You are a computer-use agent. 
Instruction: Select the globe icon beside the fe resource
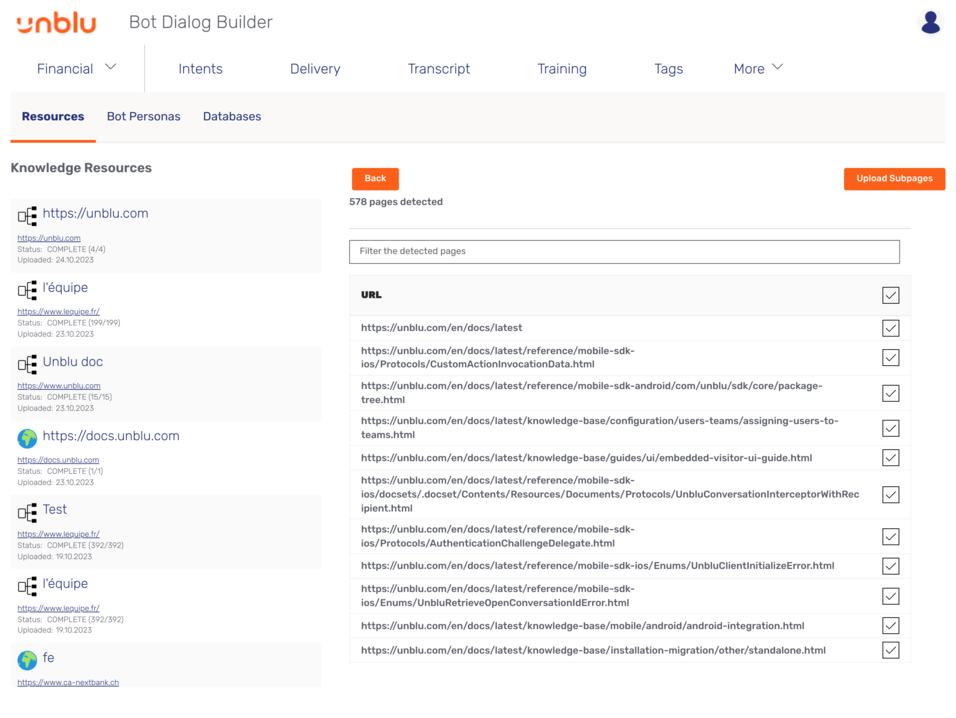[27, 658]
